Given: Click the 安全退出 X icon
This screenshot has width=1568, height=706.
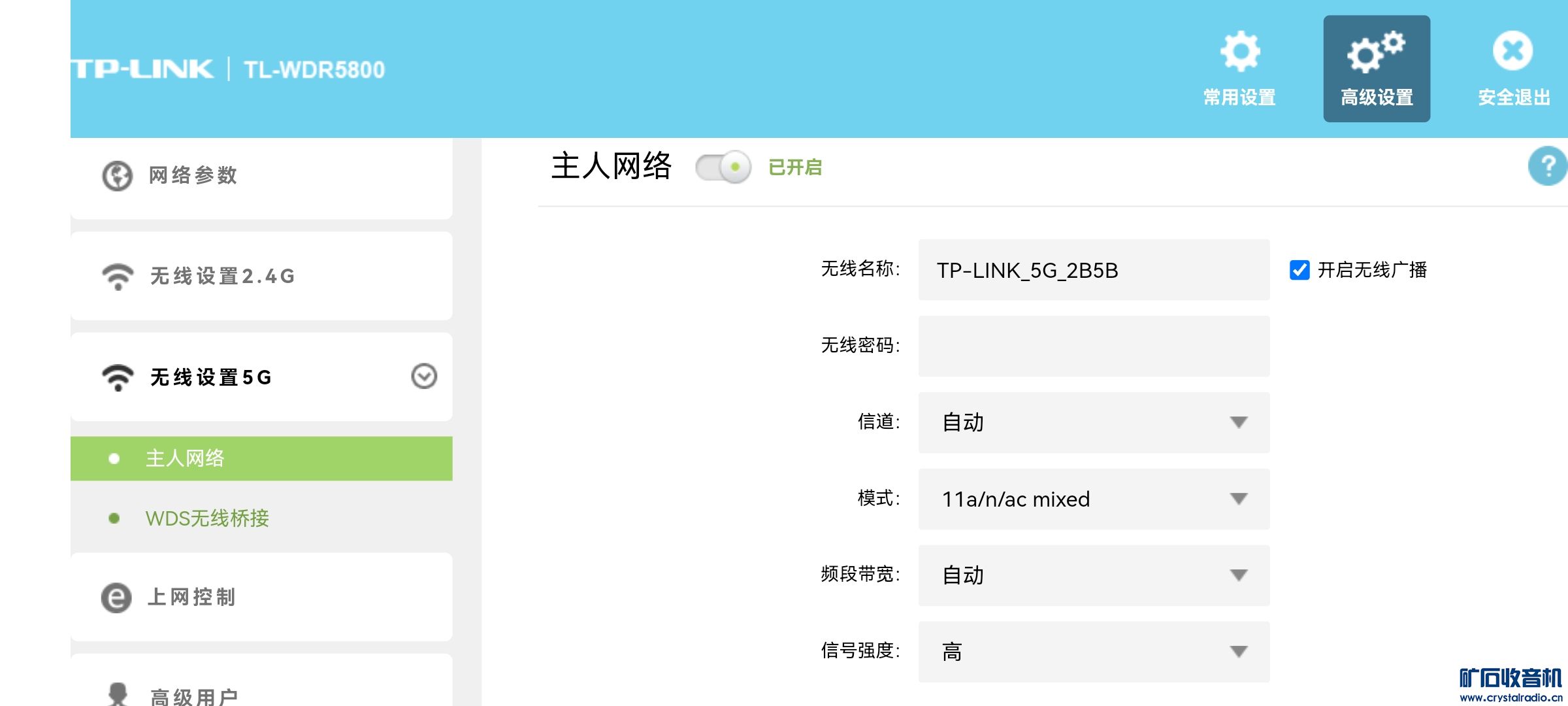Looking at the screenshot, I should tap(1512, 51).
